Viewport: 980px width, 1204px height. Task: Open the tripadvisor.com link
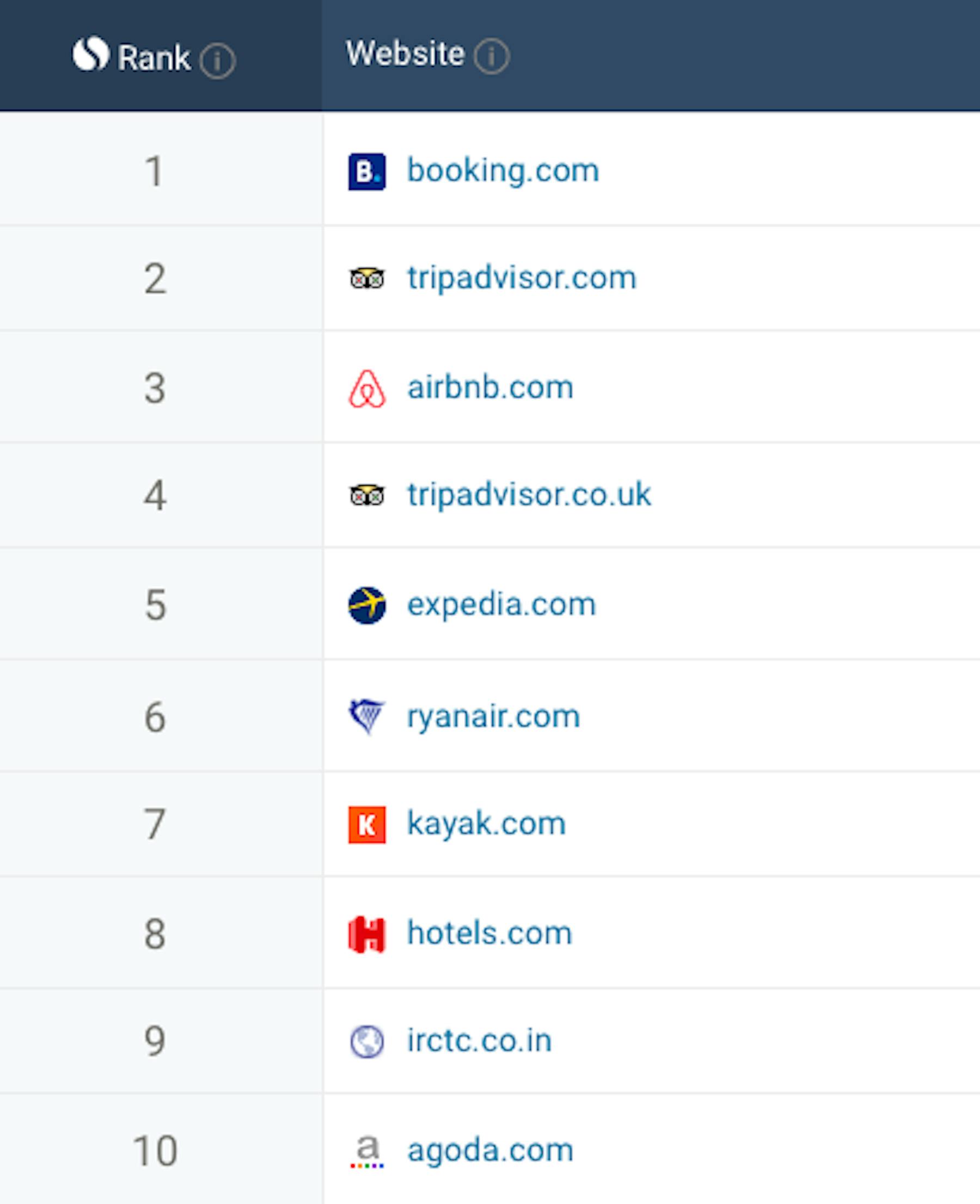522,278
